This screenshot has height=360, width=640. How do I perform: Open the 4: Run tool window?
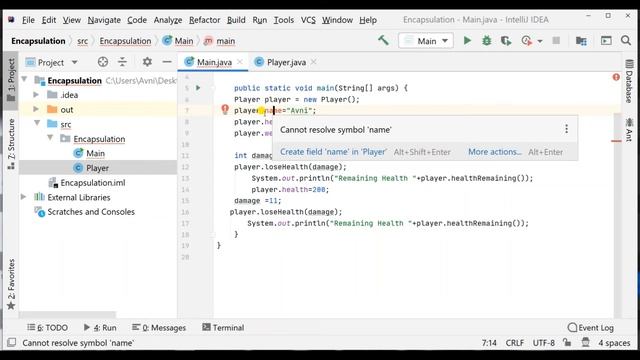tap(100, 327)
